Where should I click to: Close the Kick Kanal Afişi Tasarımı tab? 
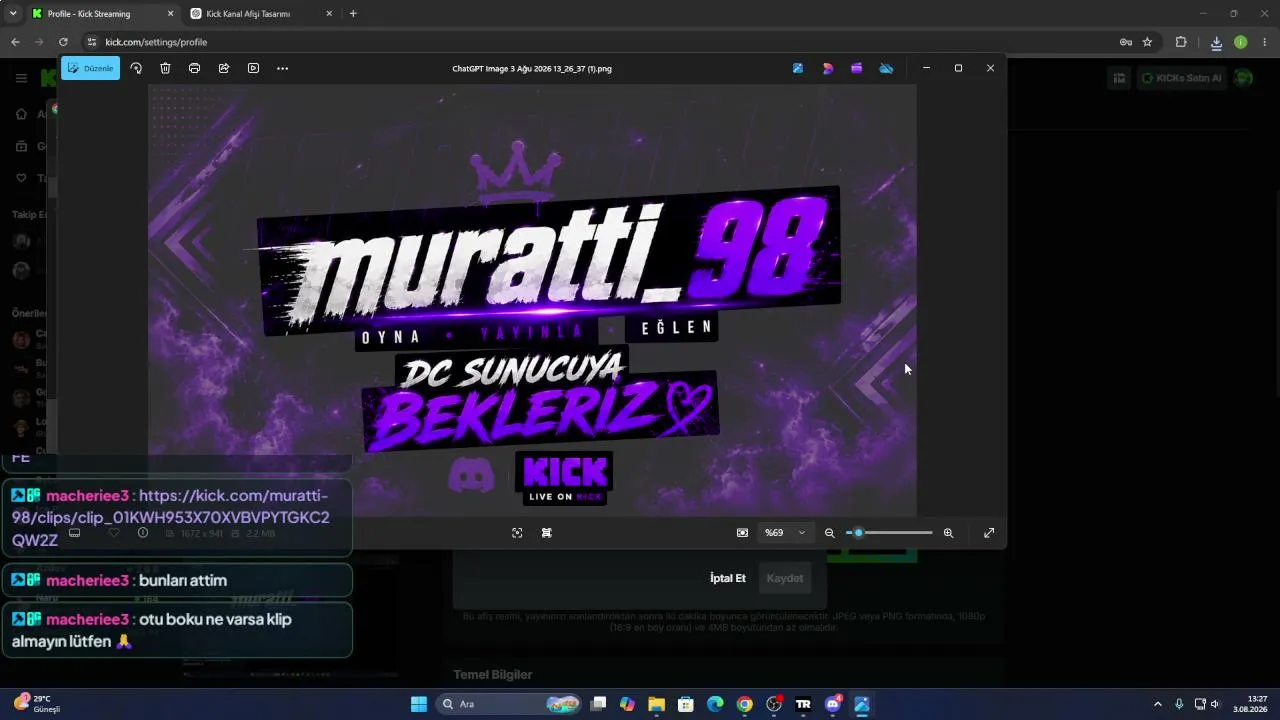point(329,14)
